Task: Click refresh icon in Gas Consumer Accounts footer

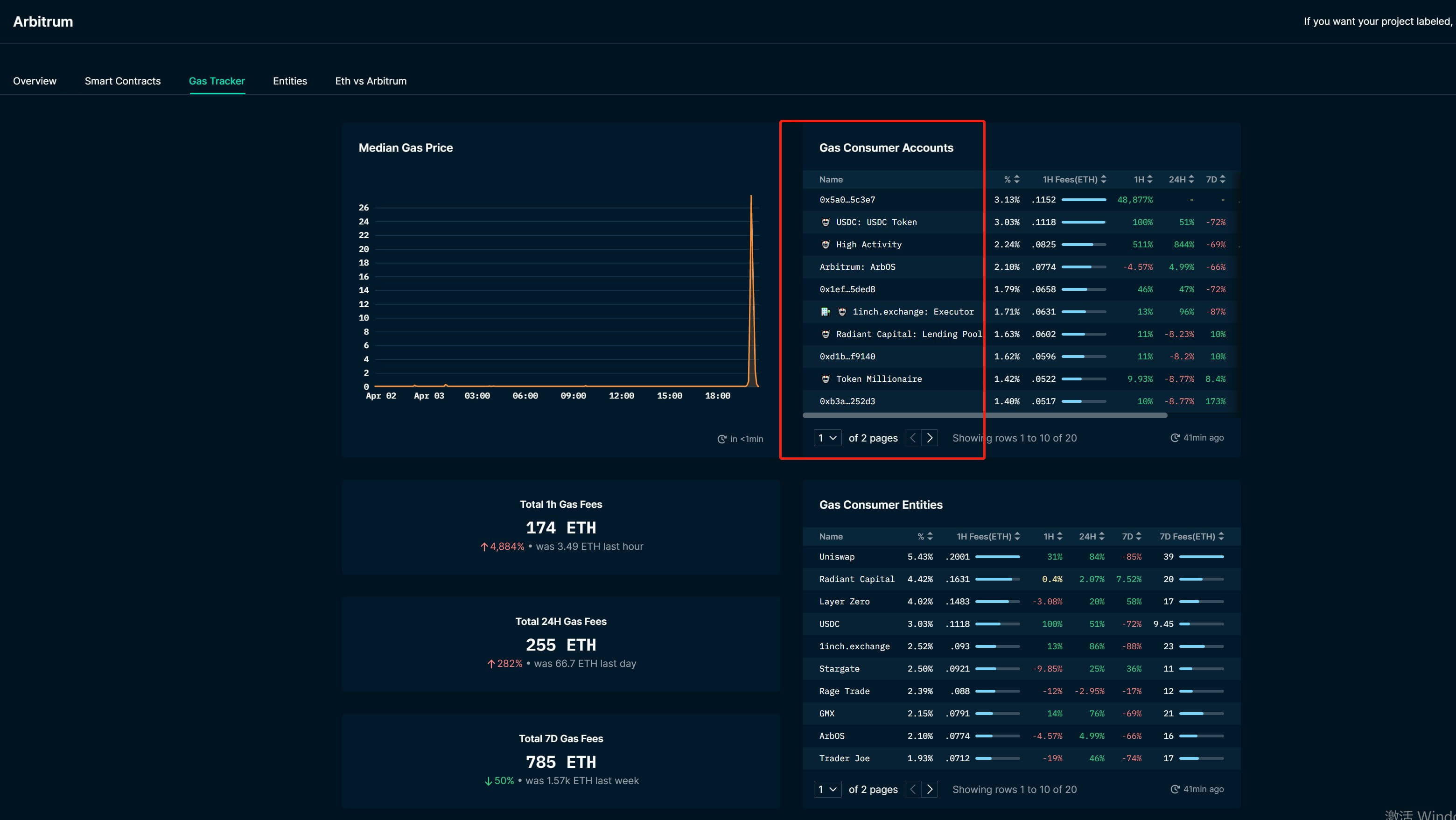Action: [x=1175, y=438]
